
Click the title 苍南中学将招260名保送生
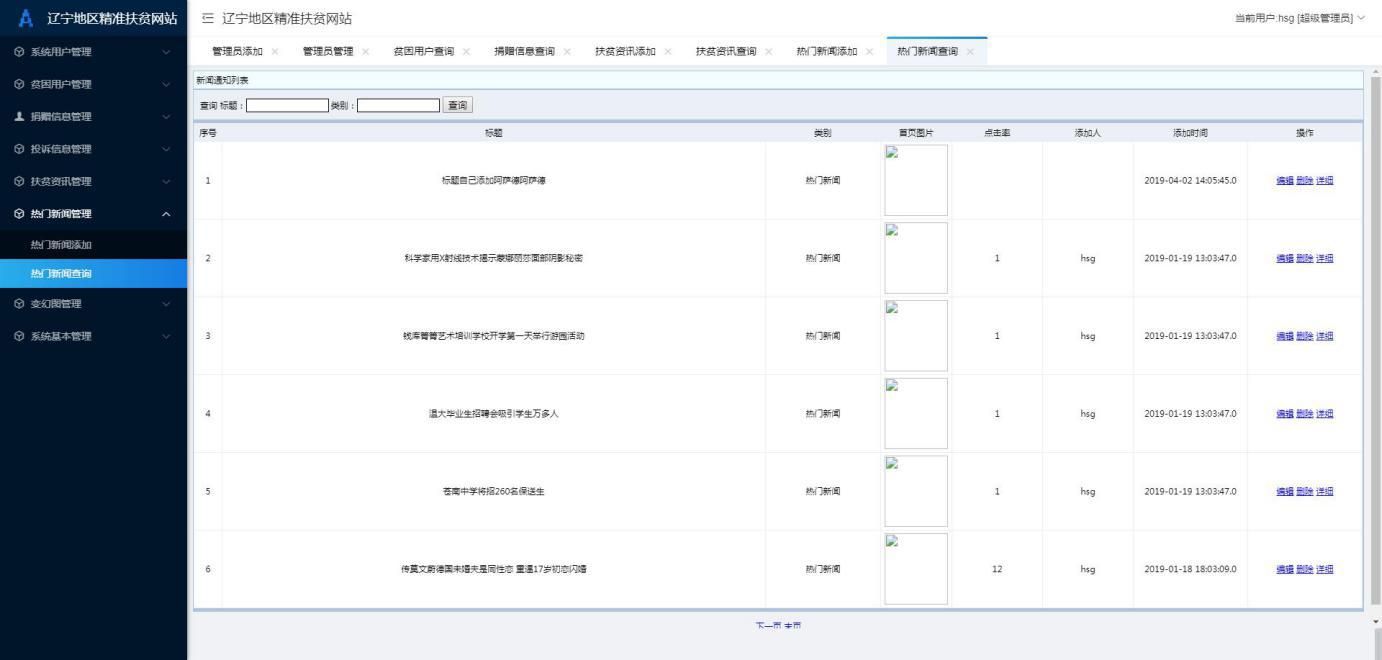[x=494, y=491]
